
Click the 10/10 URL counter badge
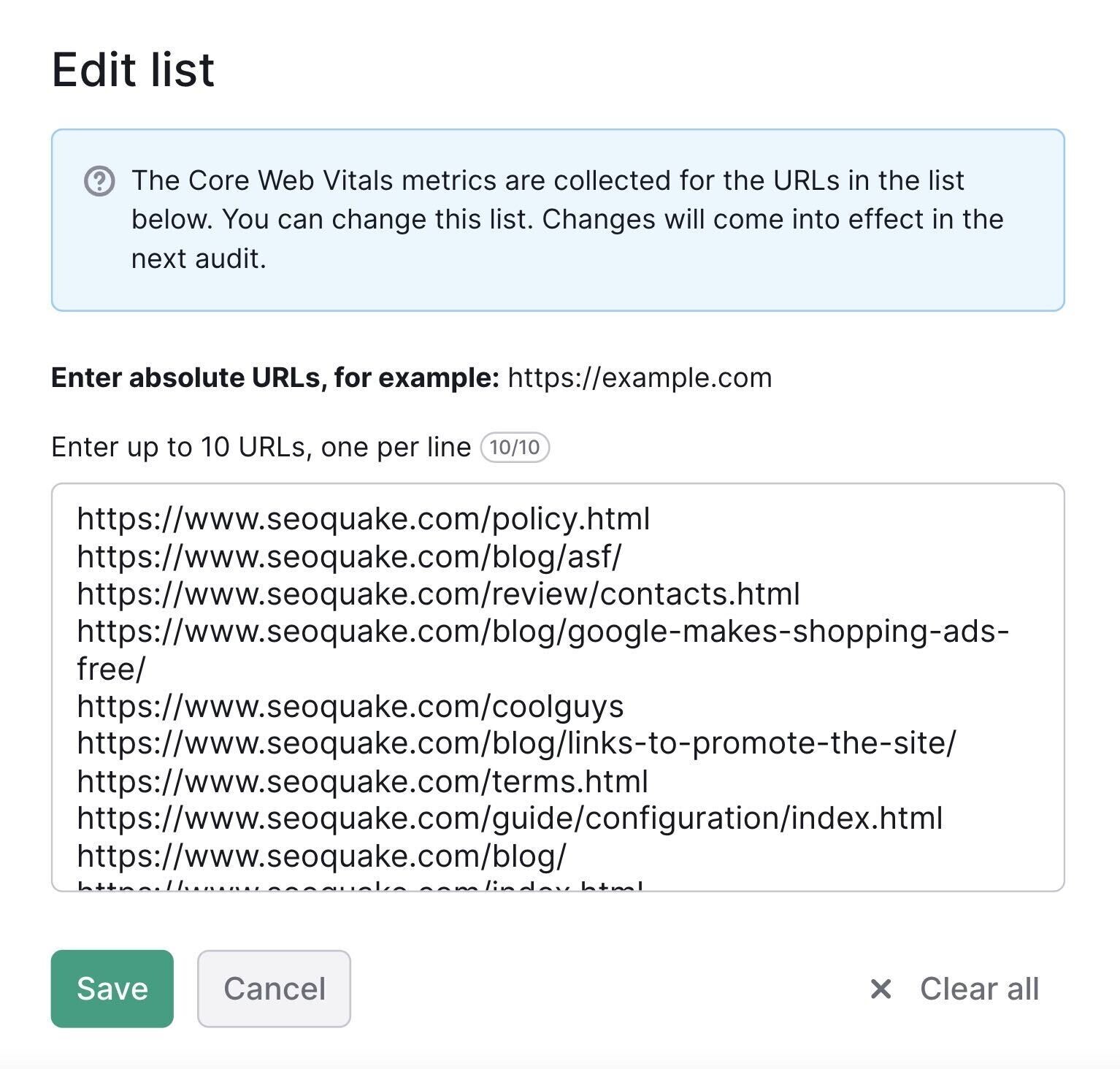click(515, 447)
